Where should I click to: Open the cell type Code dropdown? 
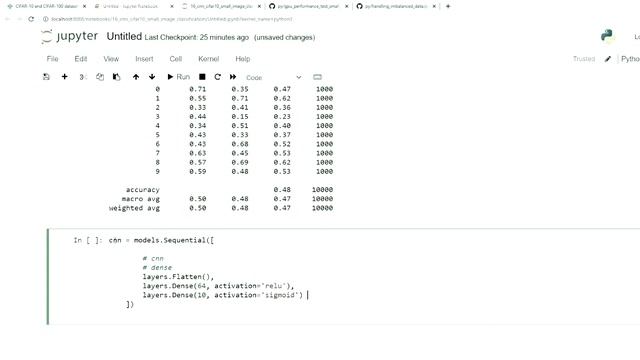tap(273, 77)
